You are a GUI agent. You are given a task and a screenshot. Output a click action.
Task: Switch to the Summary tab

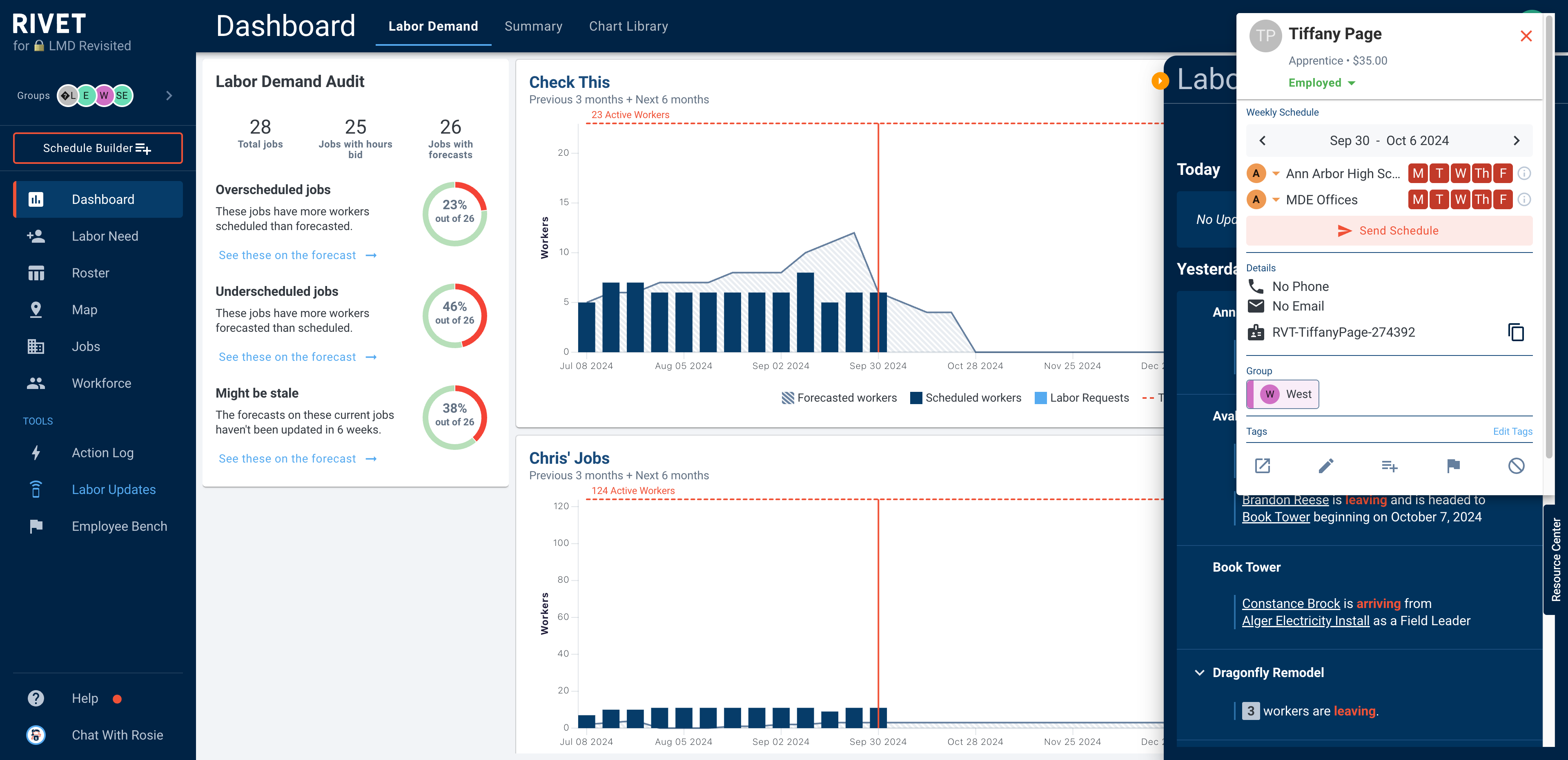(x=533, y=26)
